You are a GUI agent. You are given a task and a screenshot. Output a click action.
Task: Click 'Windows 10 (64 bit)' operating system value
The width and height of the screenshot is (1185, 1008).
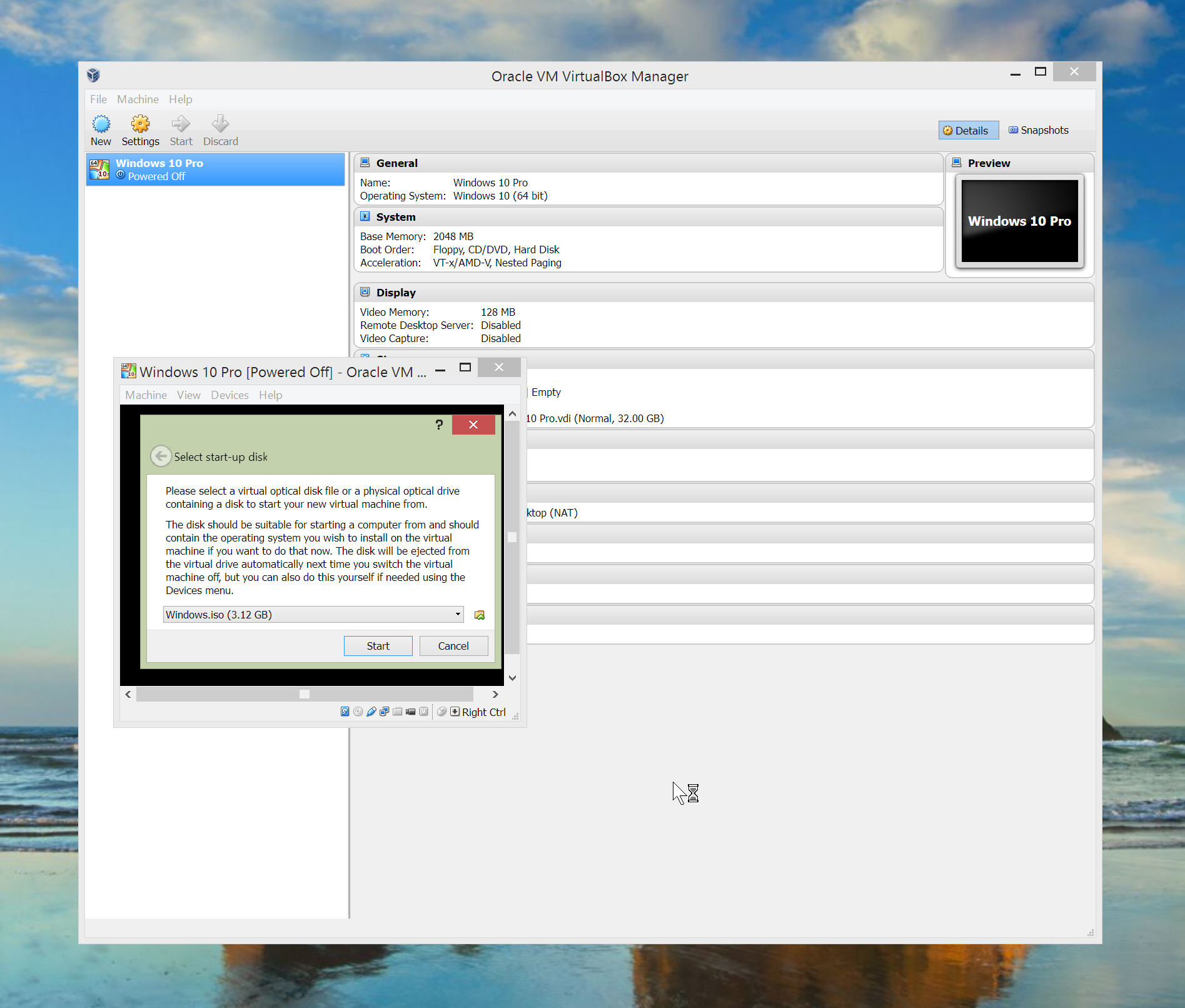coord(500,196)
